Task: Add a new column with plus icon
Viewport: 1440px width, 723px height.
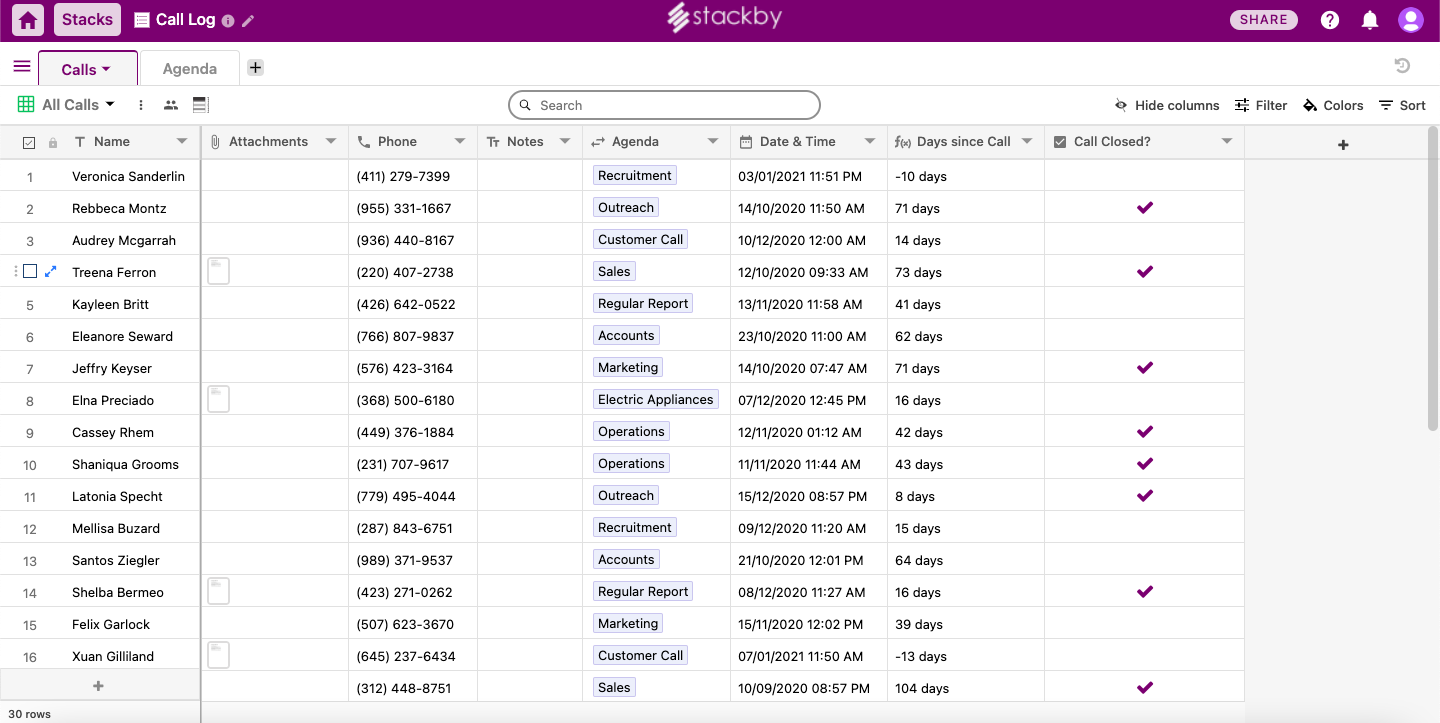Action: (1343, 145)
